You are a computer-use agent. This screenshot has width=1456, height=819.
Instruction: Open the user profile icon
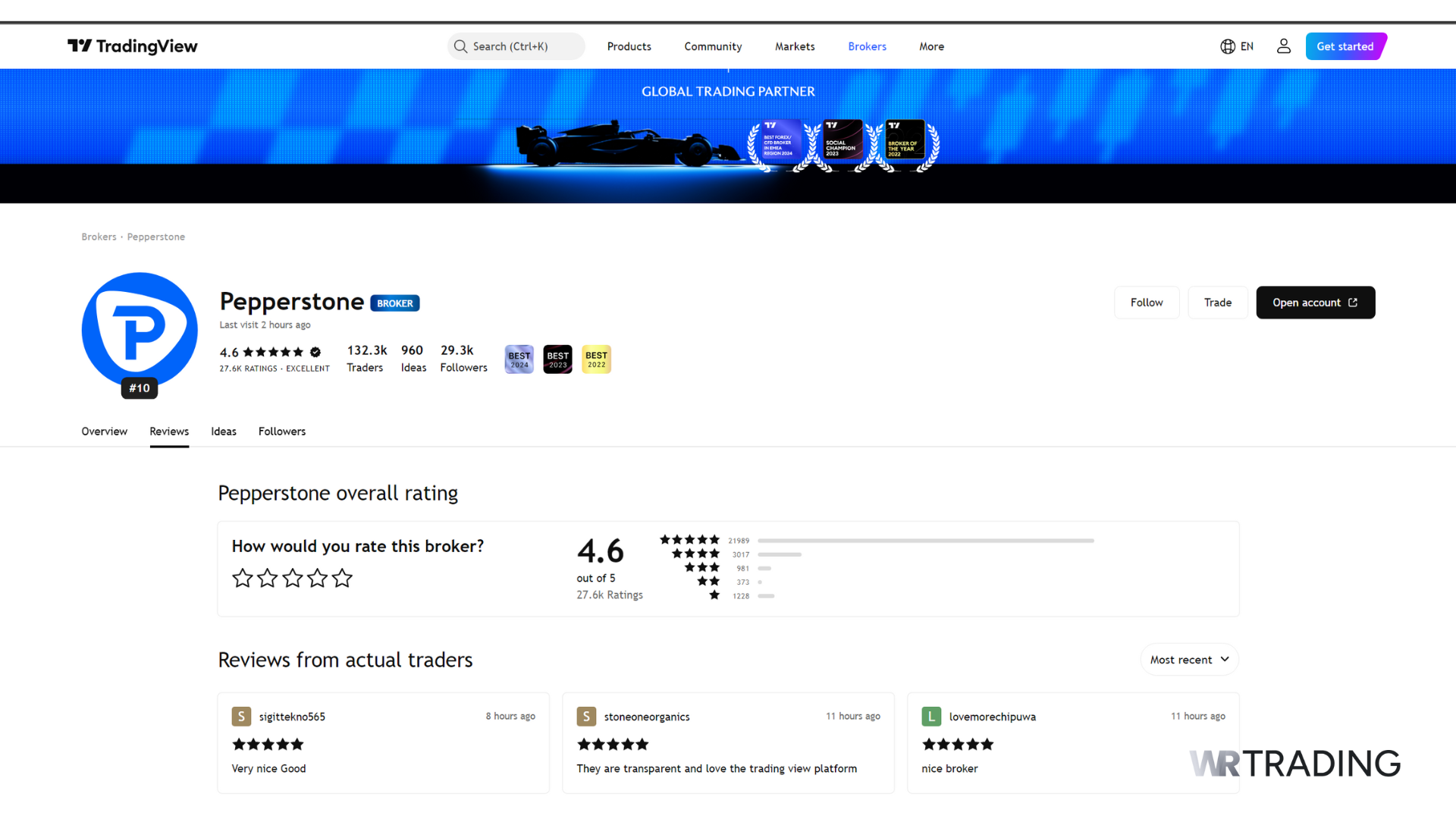point(1283,46)
